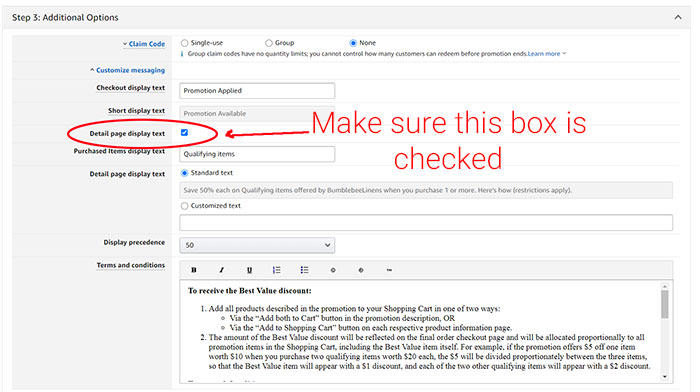Click the Short display text label
The image size is (700, 392).
pyautogui.click(x=137, y=111)
